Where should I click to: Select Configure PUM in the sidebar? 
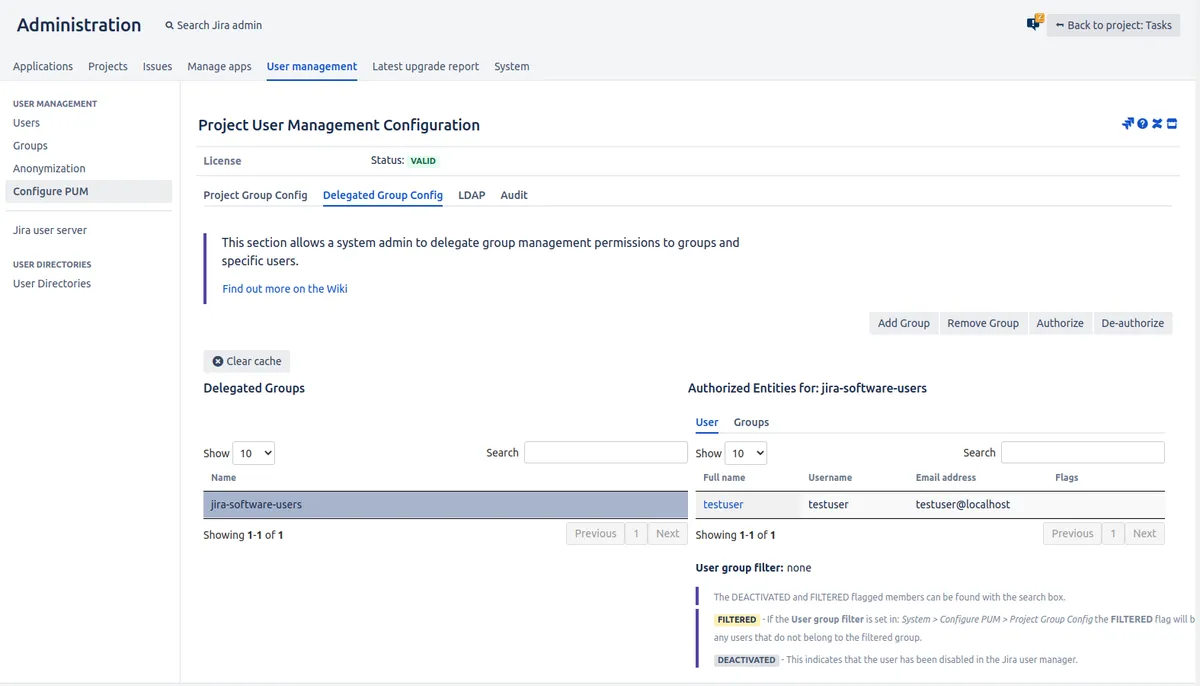[88, 191]
